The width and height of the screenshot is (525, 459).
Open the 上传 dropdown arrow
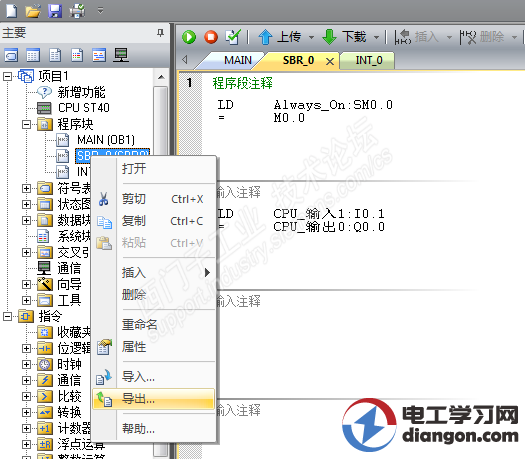[311, 37]
